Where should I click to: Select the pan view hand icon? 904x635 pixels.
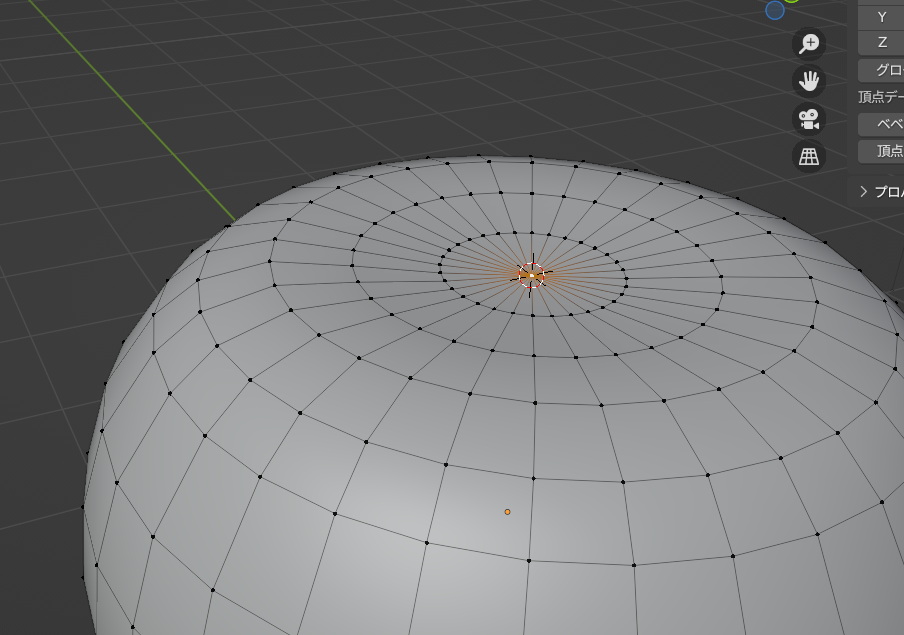[809, 81]
